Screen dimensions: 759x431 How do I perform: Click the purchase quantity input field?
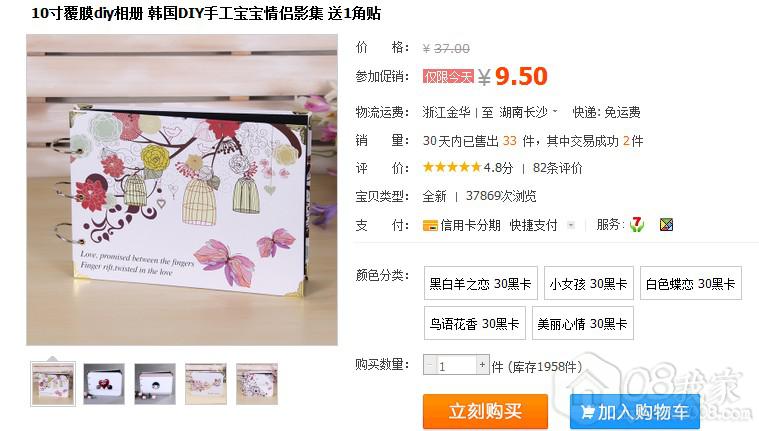pos(456,366)
